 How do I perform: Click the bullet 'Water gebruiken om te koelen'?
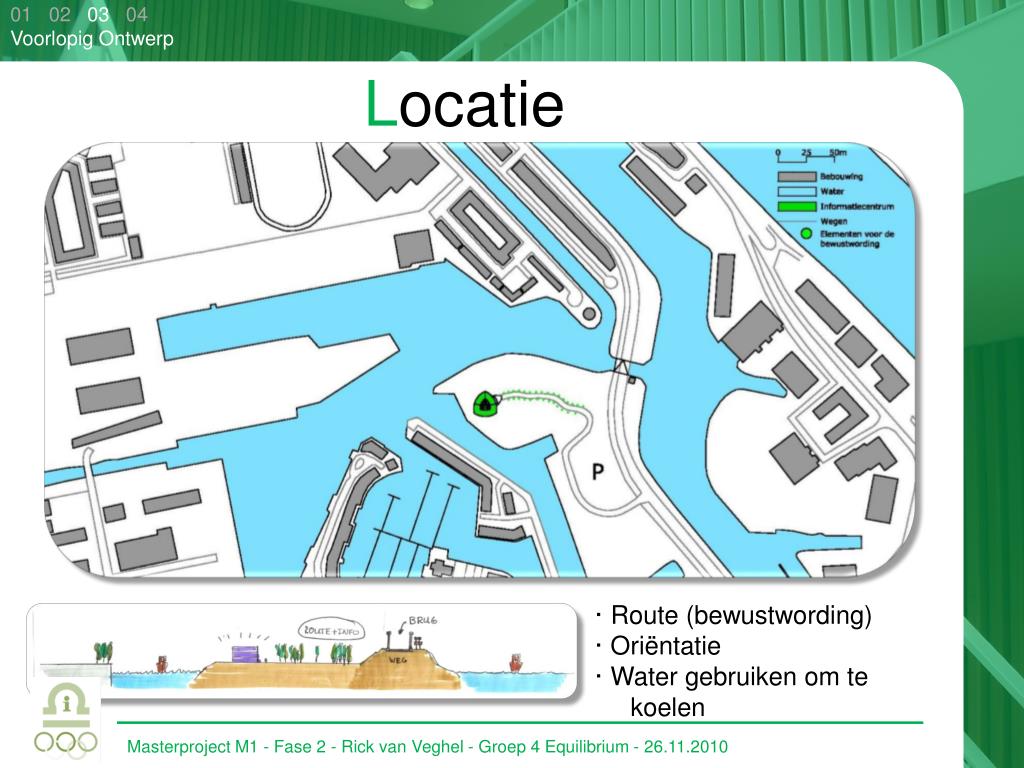pyautogui.click(x=739, y=692)
